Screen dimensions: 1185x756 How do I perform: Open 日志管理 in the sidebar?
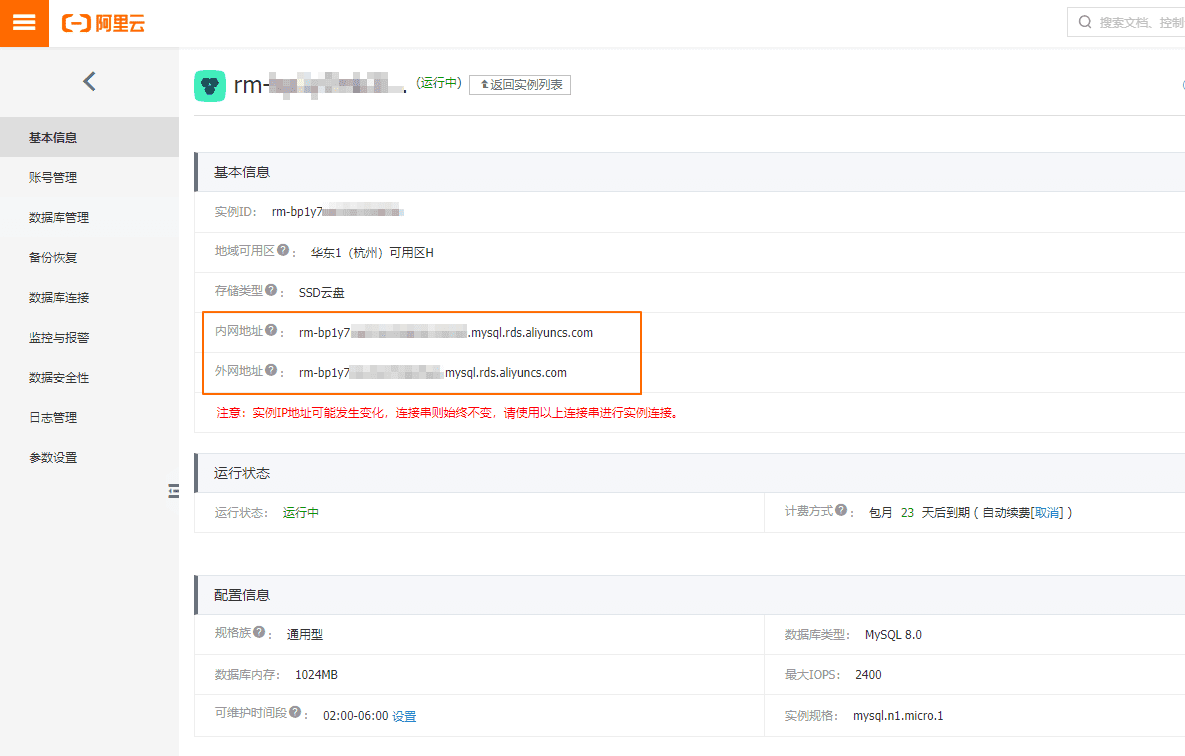click(89, 417)
